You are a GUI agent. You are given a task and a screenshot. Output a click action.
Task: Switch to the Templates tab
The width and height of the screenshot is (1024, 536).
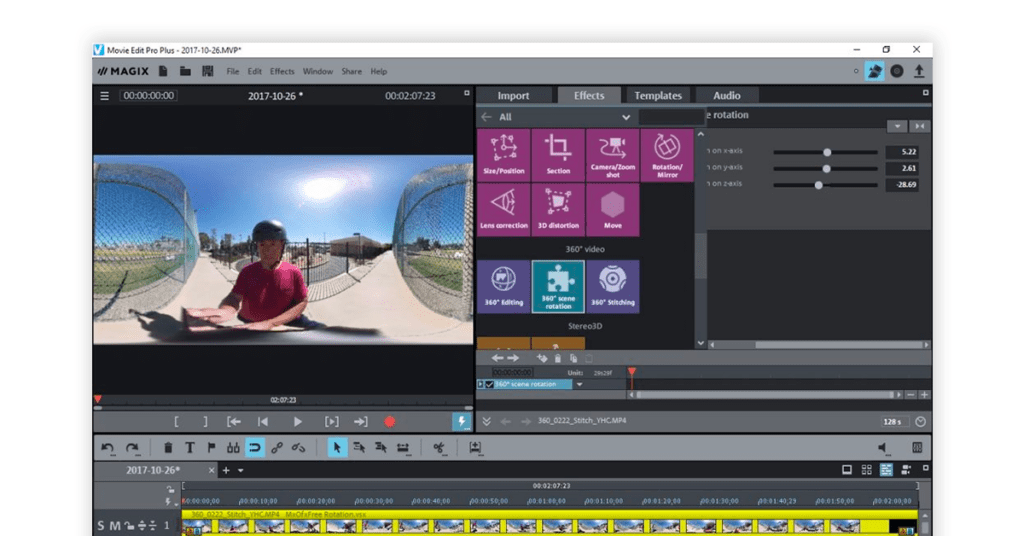pos(658,95)
